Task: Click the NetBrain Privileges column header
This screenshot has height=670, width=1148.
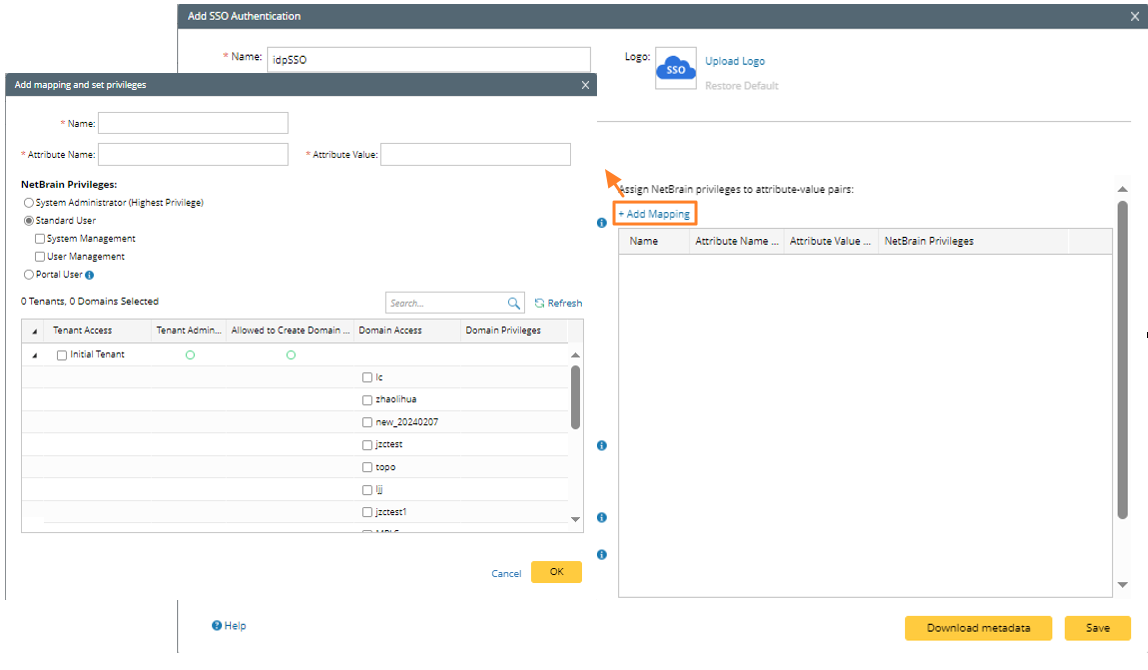Action: [x=929, y=241]
